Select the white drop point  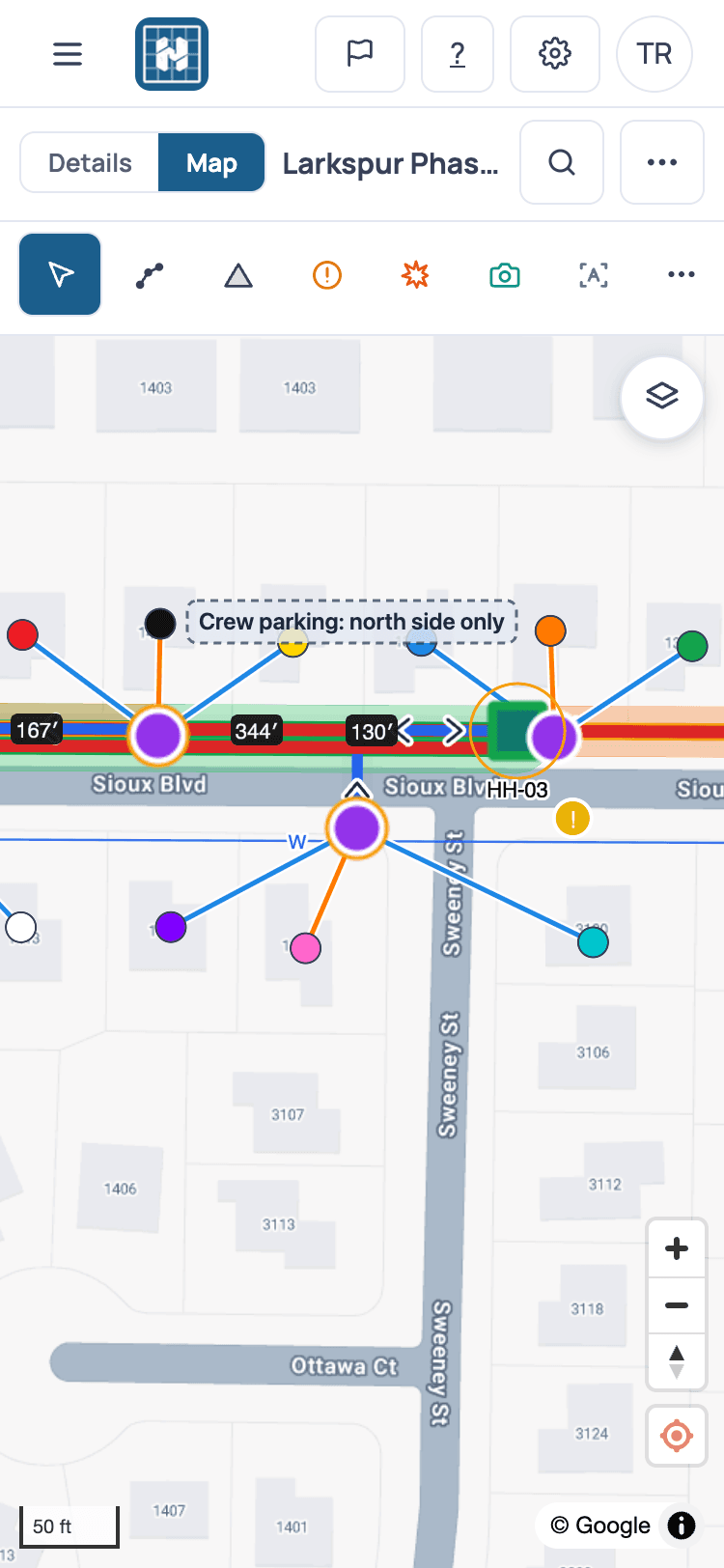(x=21, y=927)
